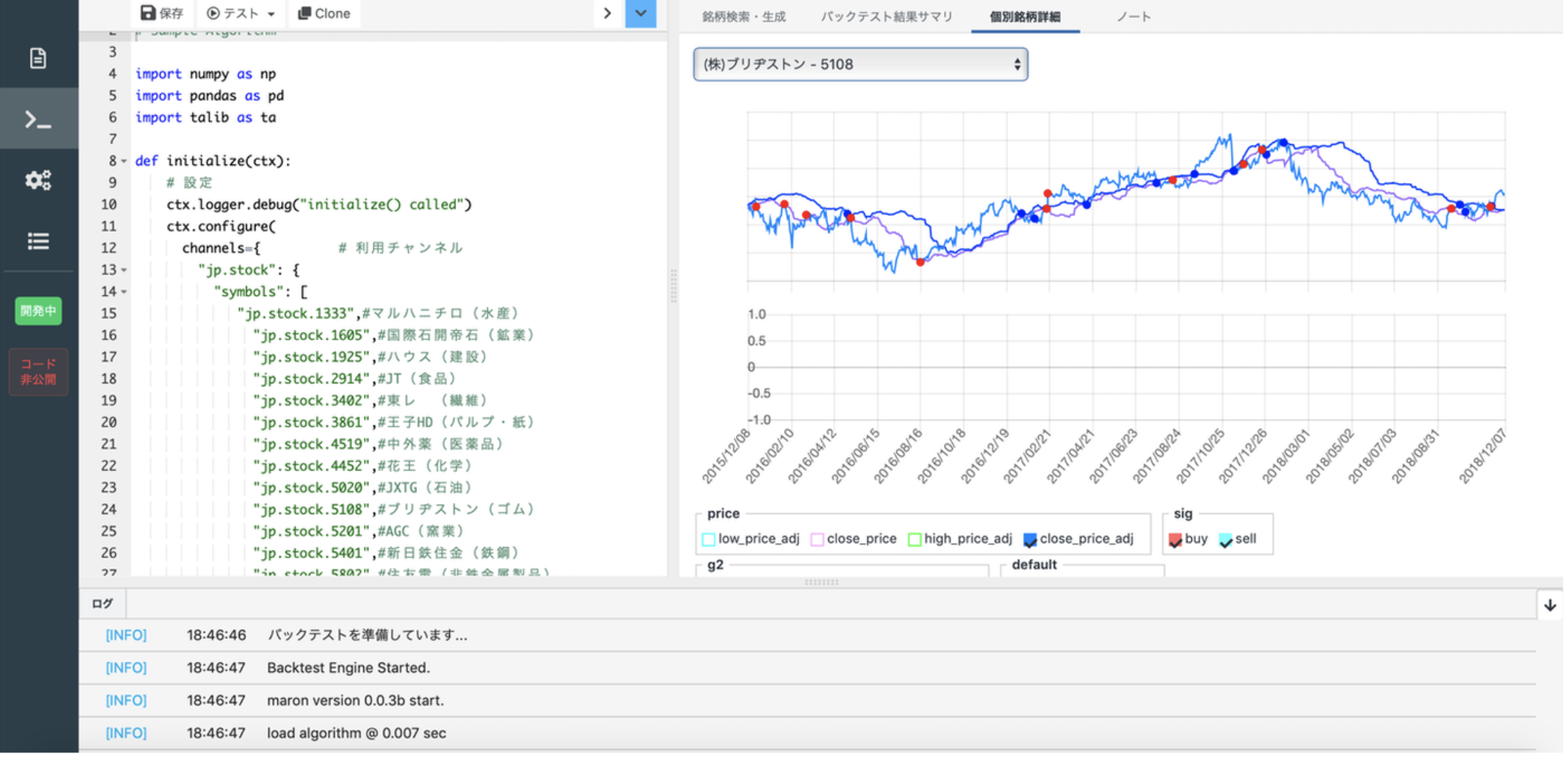Disable the close_price_adj checkbox
This screenshot has width=1568, height=760.
(x=1030, y=539)
